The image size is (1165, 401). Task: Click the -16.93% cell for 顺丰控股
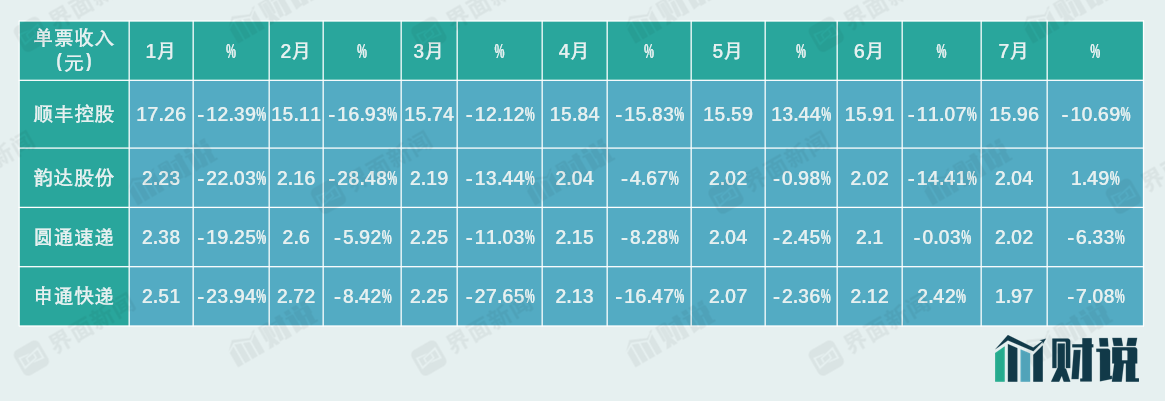362,114
